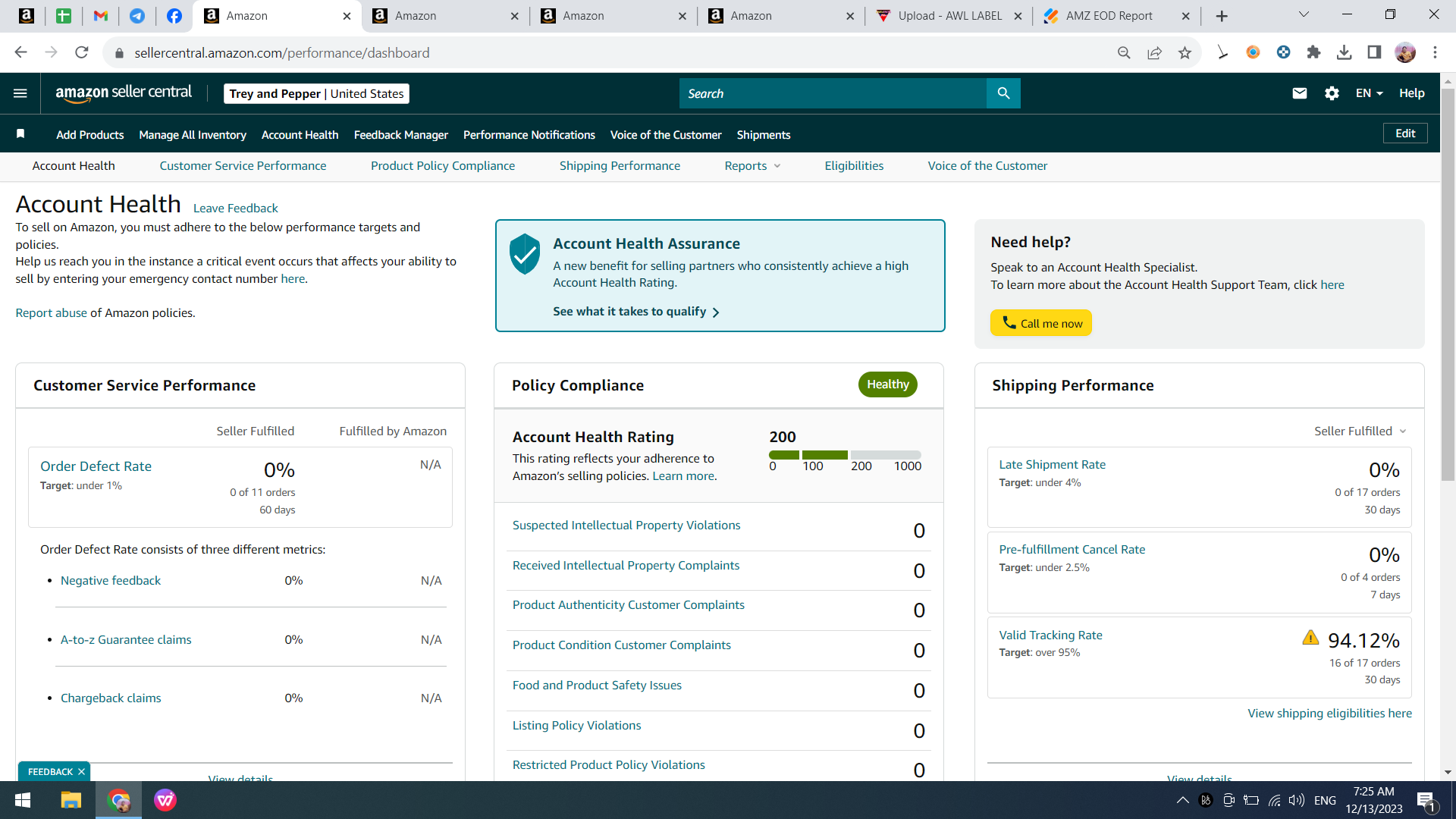Screen dimensions: 1456x819
Task: Show hidden system tray icons
Action: click(x=1182, y=800)
